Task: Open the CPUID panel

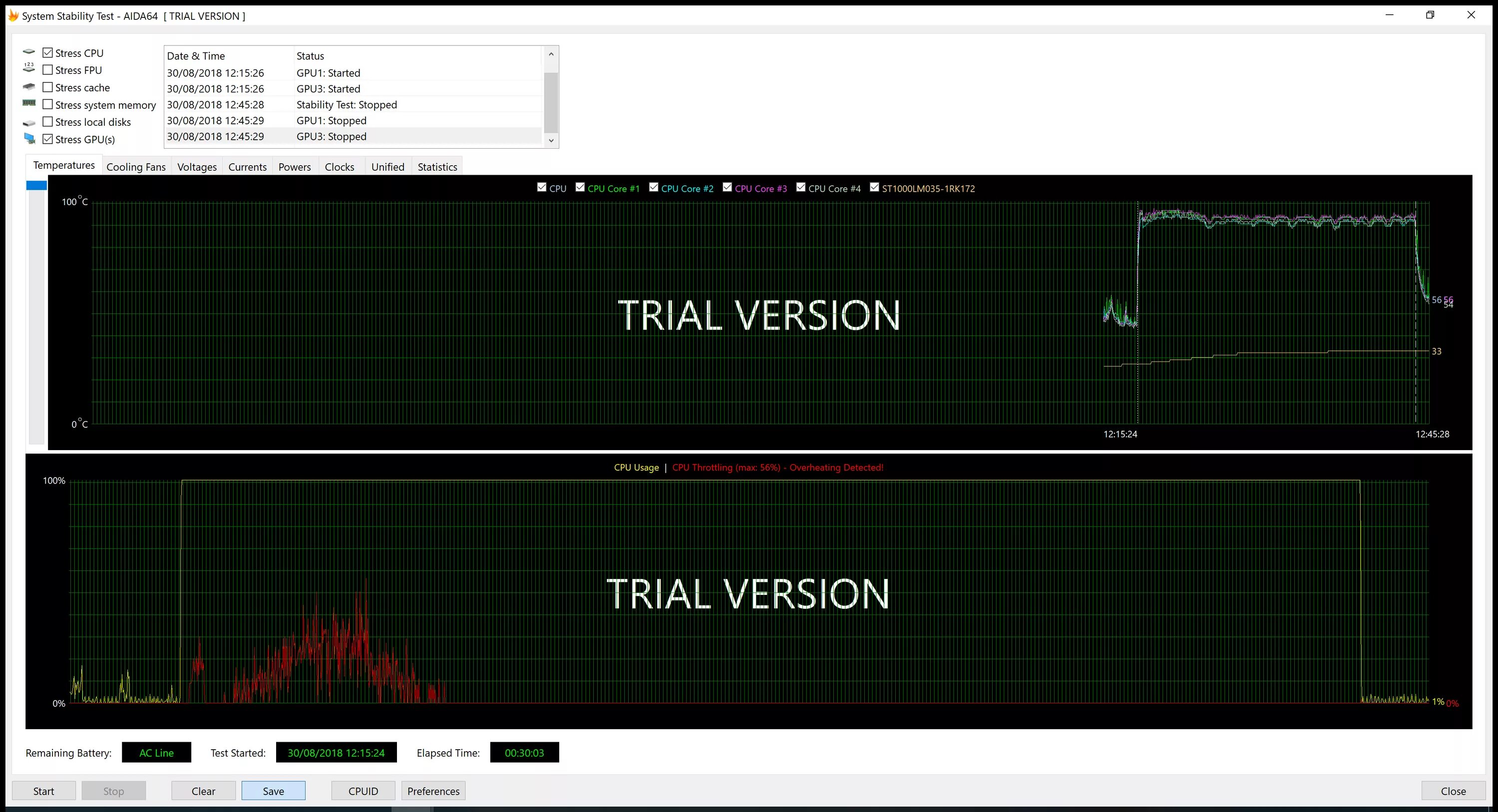Action: [x=363, y=791]
